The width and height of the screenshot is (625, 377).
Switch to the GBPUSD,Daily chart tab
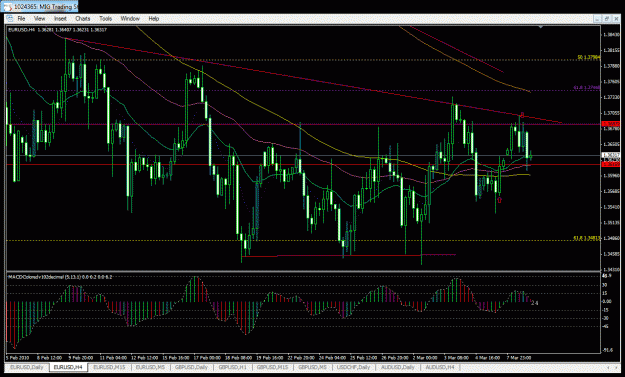click(191, 367)
